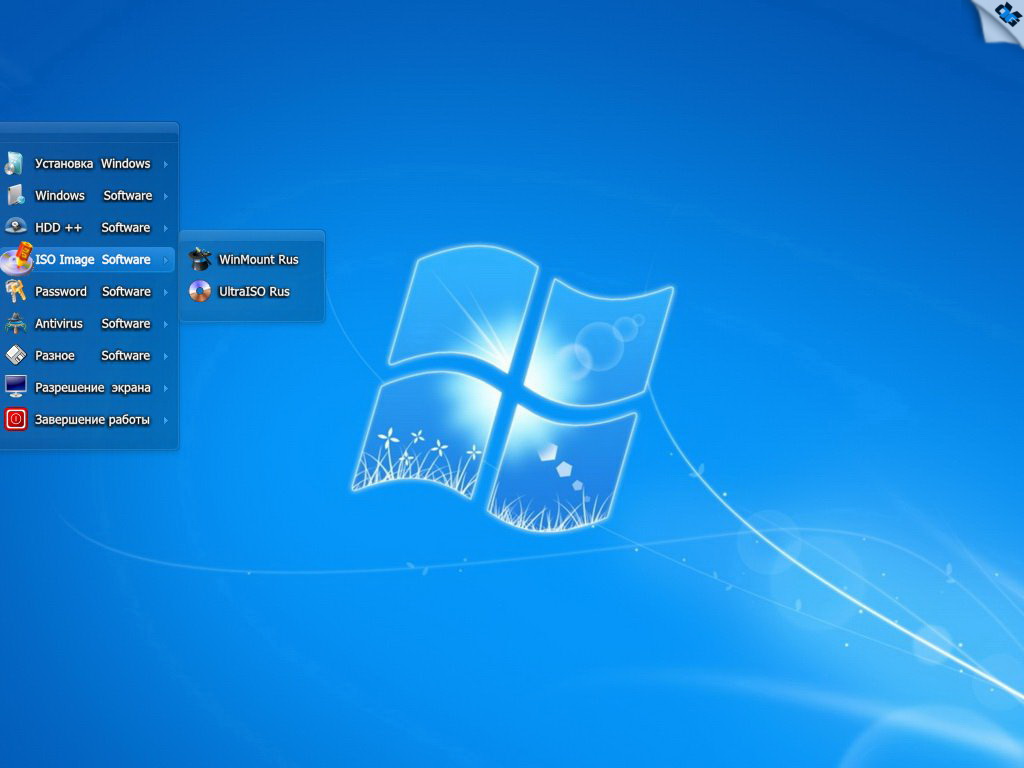Expand the Разное Software submenu arrow
This screenshot has height=768, width=1024.
pyautogui.click(x=166, y=356)
